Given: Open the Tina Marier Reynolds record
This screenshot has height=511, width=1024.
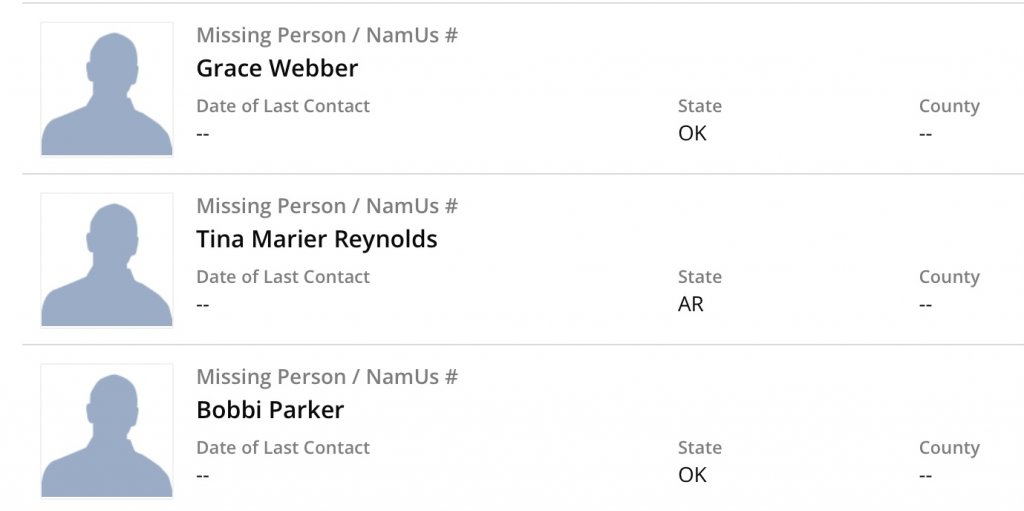Looking at the screenshot, I should click(316, 239).
